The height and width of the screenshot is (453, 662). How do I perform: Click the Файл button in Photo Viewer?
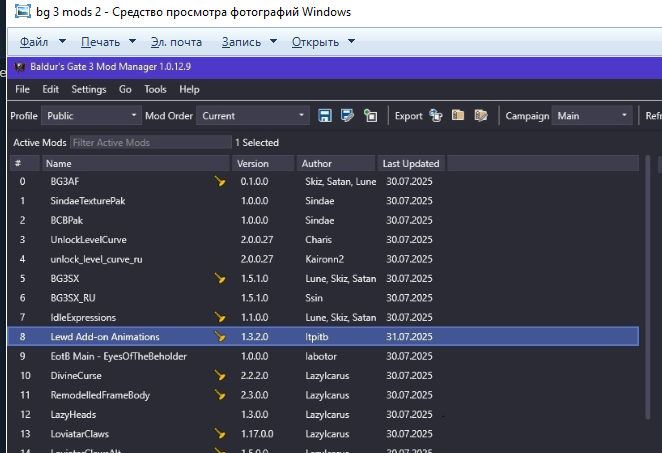coord(34,42)
